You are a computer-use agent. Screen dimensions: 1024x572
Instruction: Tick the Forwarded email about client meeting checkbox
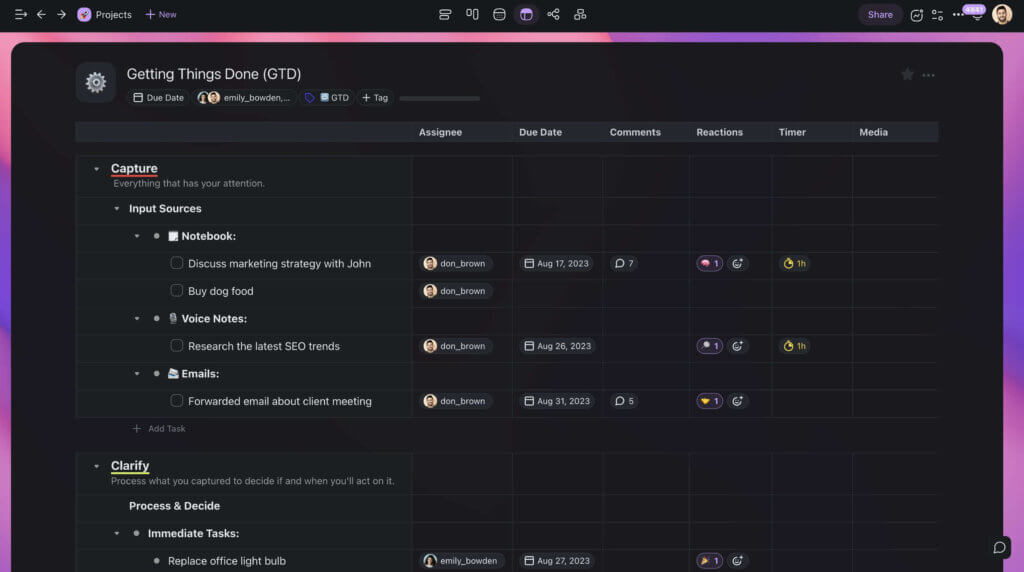[177, 401]
